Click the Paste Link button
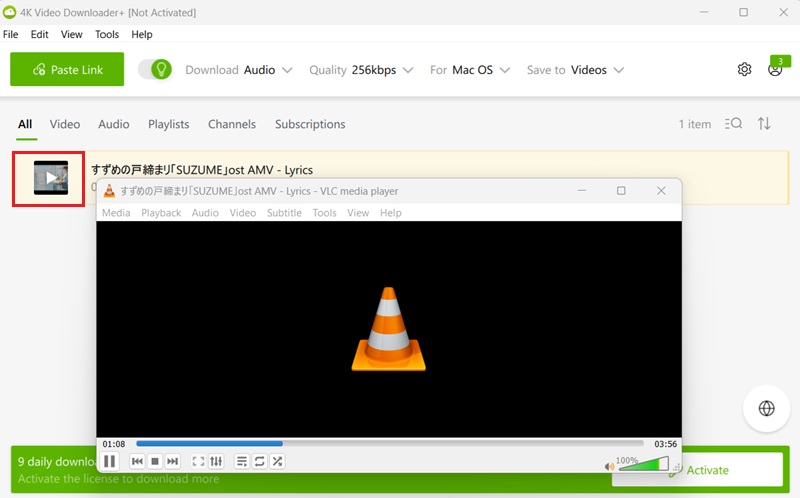The height and width of the screenshot is (498, 800). tap(67, 70)
